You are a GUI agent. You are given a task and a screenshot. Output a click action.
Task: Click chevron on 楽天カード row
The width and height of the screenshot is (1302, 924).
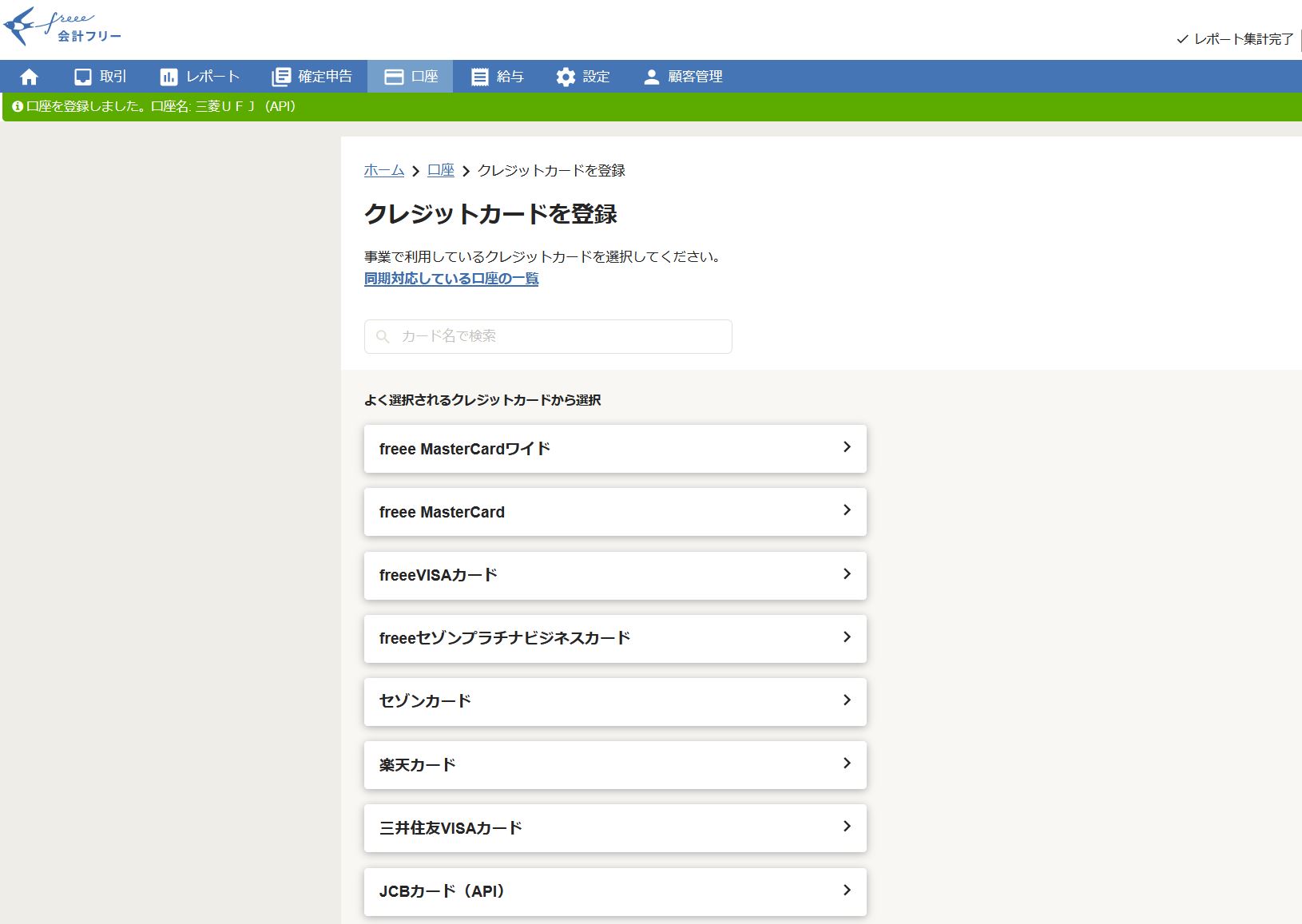point(847,763)
